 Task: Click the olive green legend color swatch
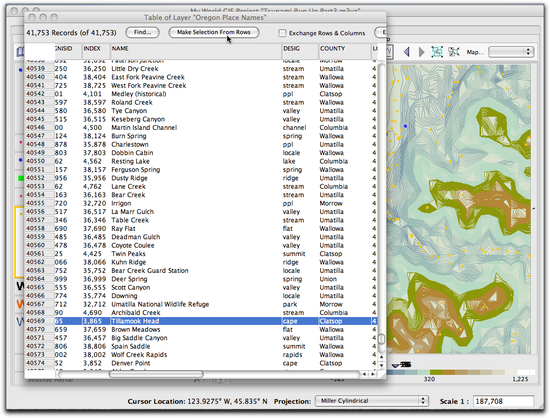pos(437,372)
